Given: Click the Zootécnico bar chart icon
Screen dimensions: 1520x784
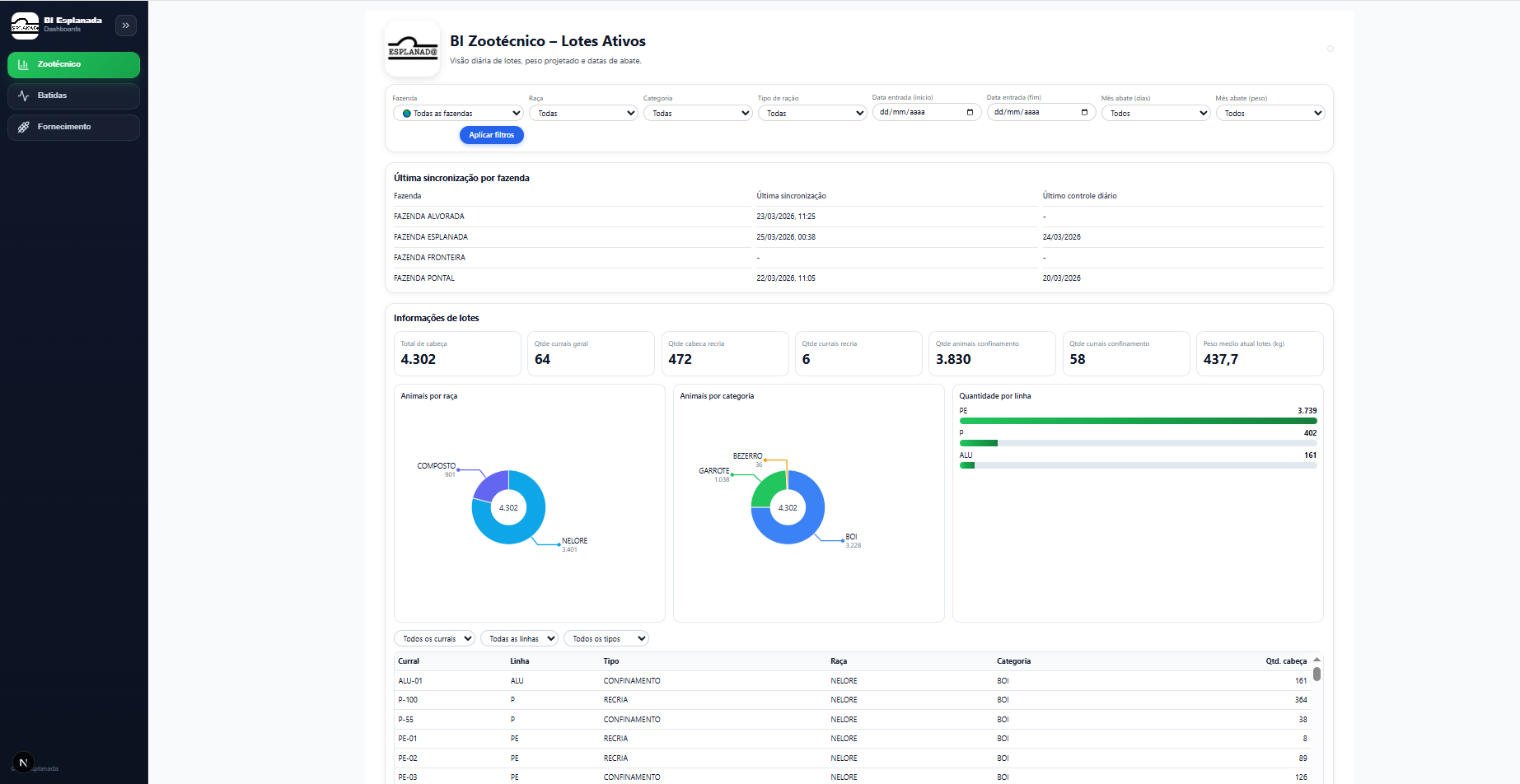Looking at the screenshot, I should [23, 64].
